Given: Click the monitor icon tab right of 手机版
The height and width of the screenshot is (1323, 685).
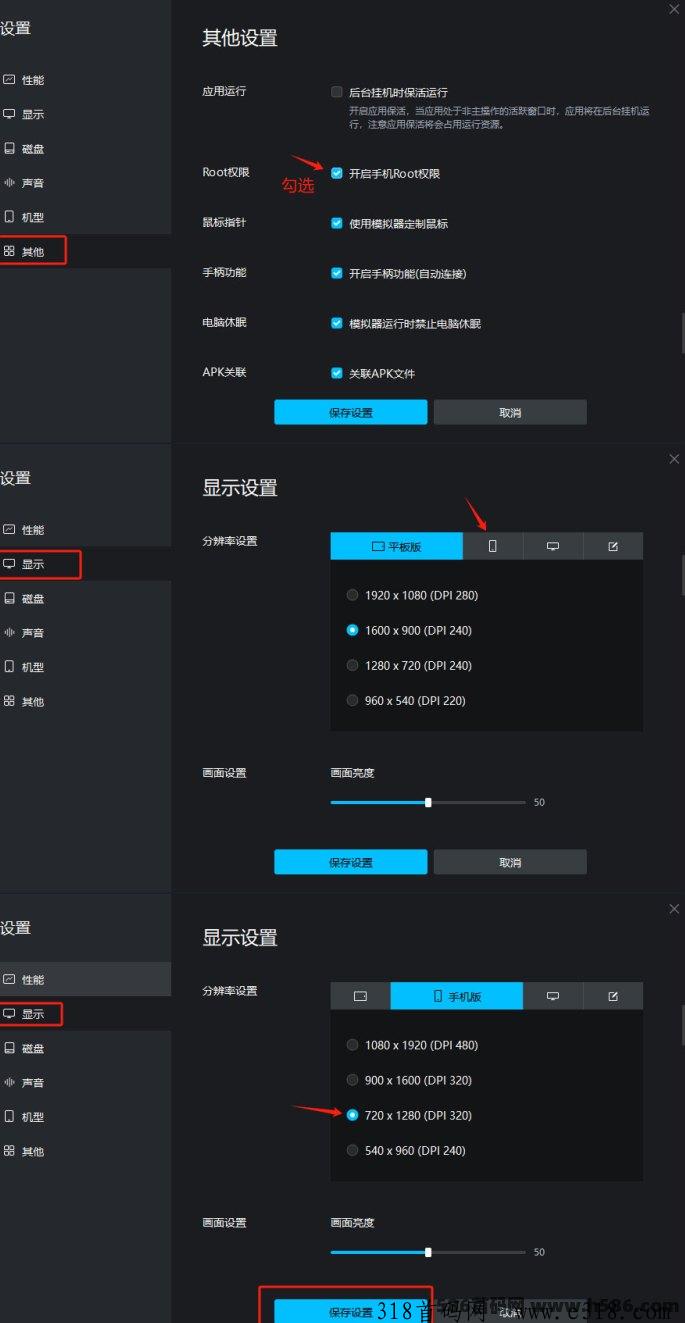Looking at the screenshot, I should [552, 996].
